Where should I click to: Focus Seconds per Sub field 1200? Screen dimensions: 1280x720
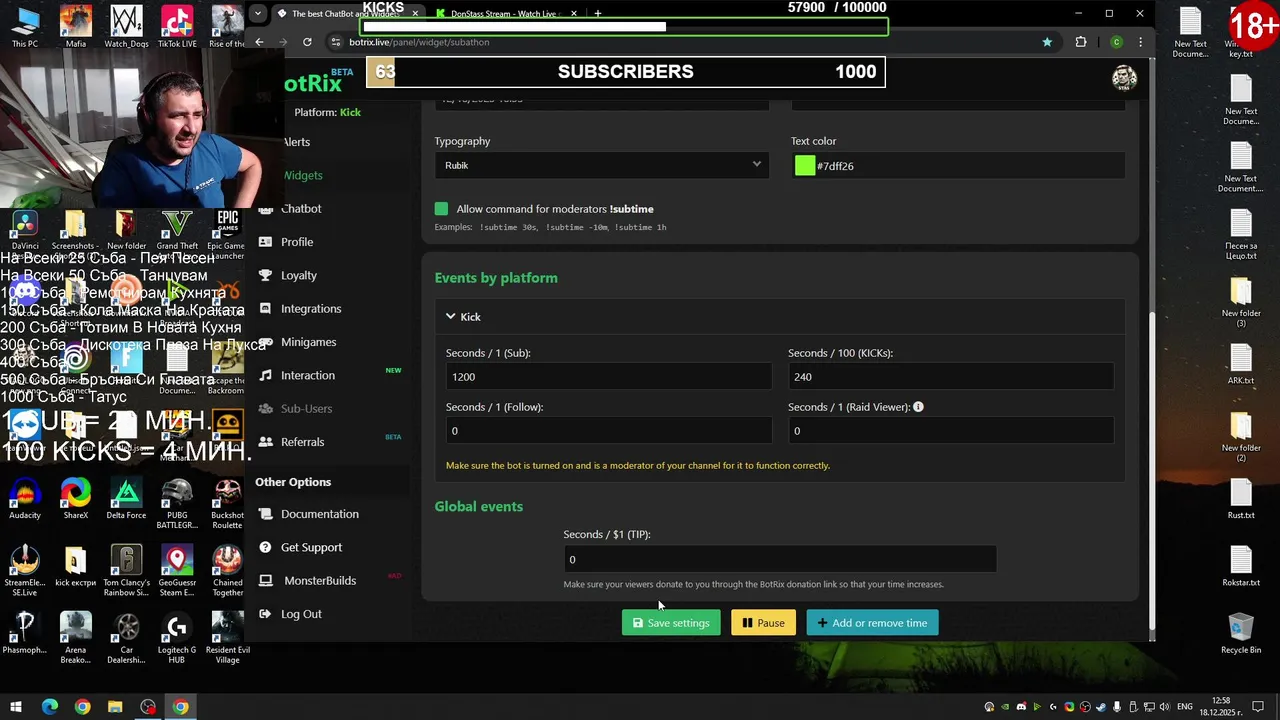tap(609, 377)
